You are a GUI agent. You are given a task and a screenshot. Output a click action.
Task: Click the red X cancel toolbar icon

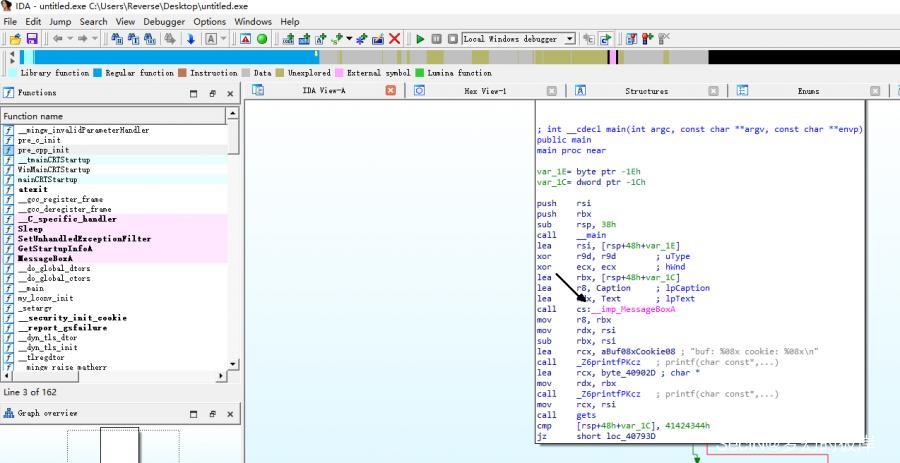coord(395,39)
